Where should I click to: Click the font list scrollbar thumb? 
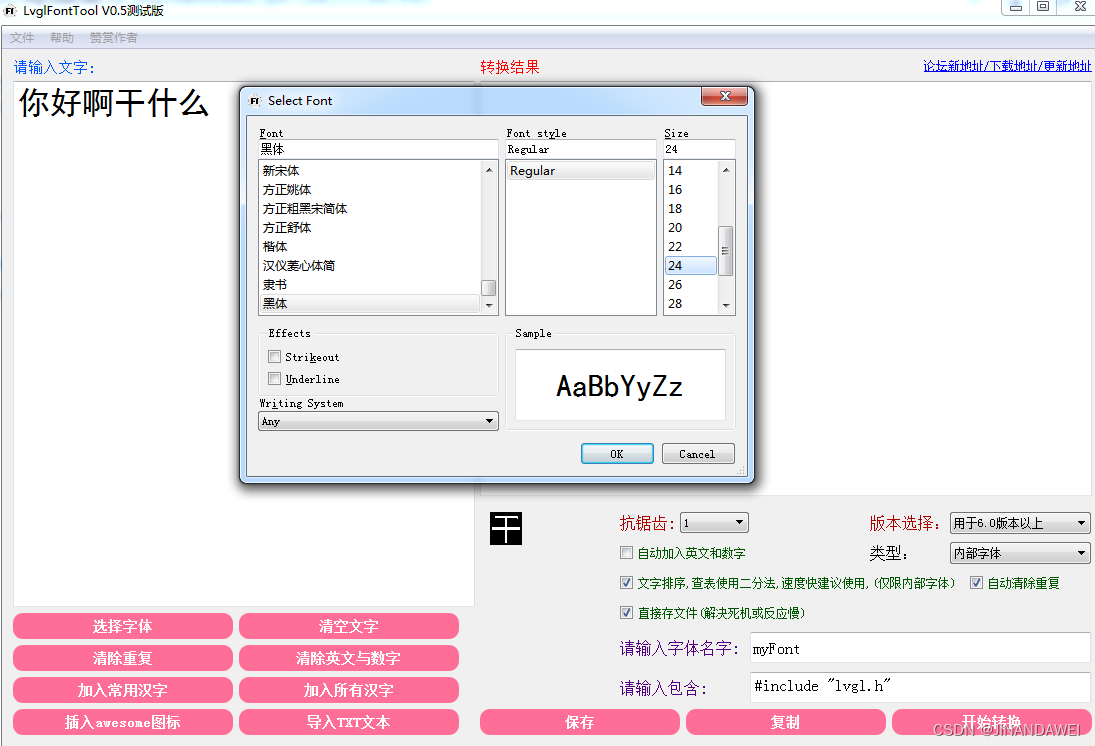click(489, 288)
